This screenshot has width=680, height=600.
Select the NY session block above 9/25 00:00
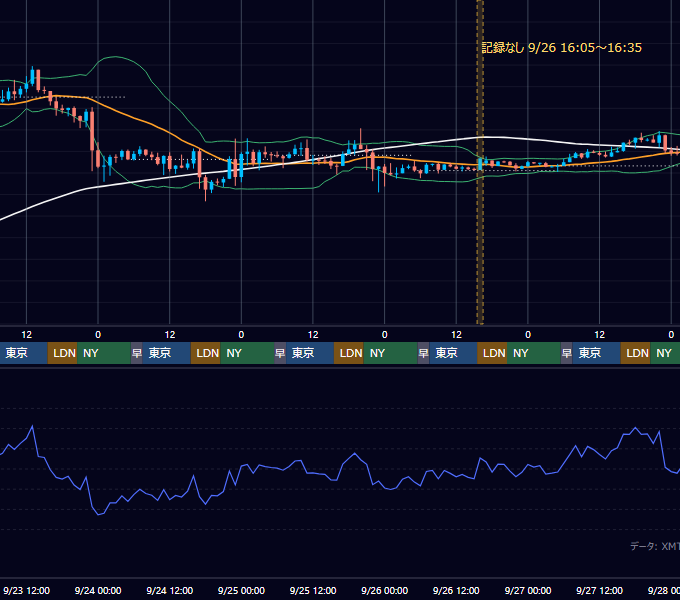tap(247, 353)
